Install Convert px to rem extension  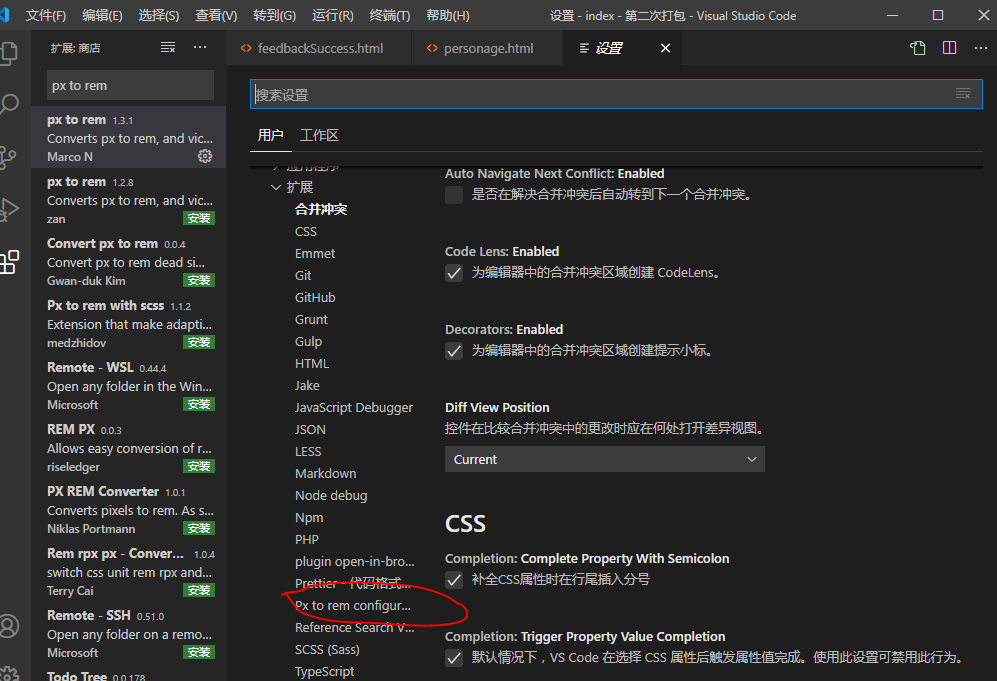(199, 280)
